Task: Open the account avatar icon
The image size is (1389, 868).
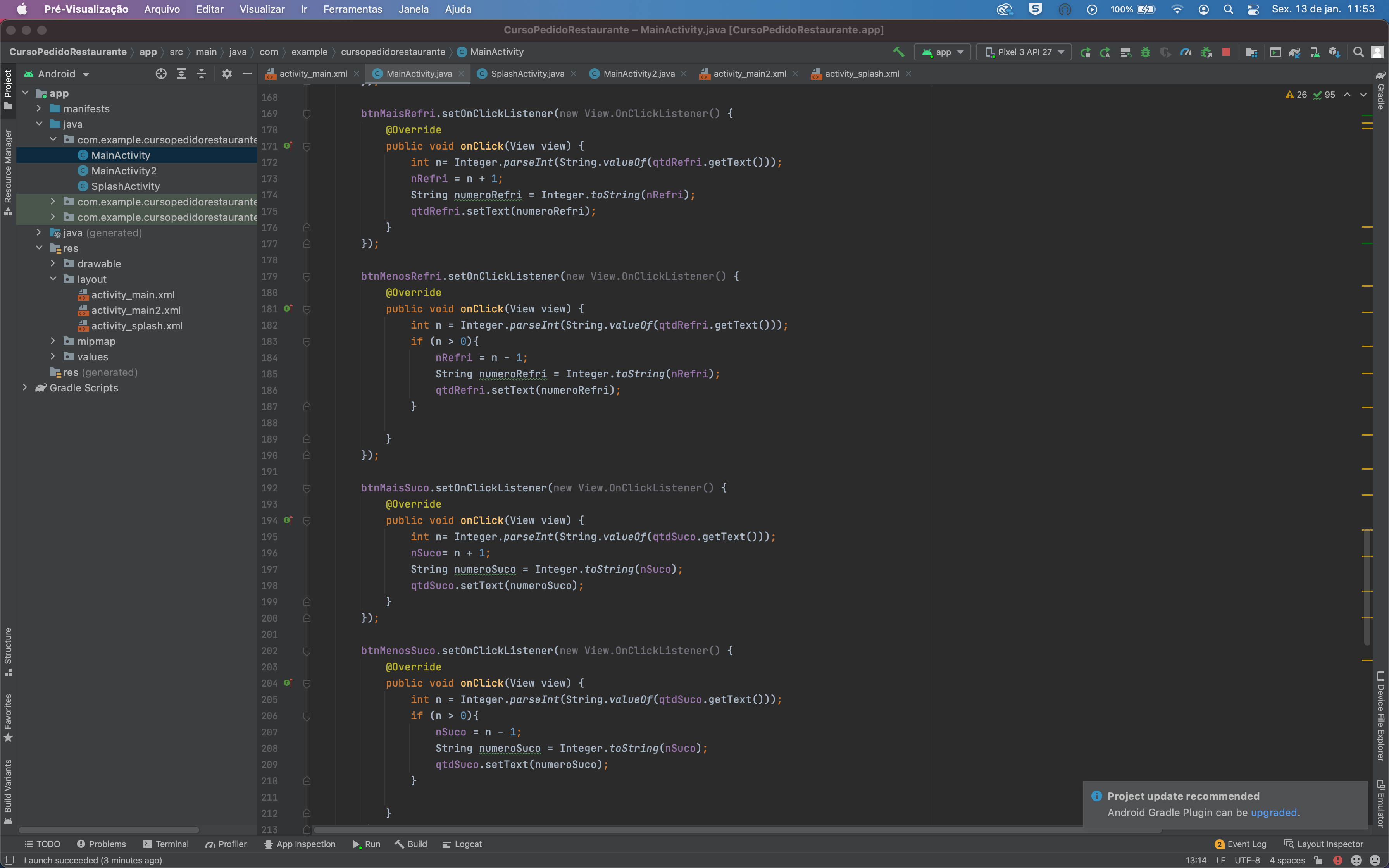Action: coord(1377,52)
